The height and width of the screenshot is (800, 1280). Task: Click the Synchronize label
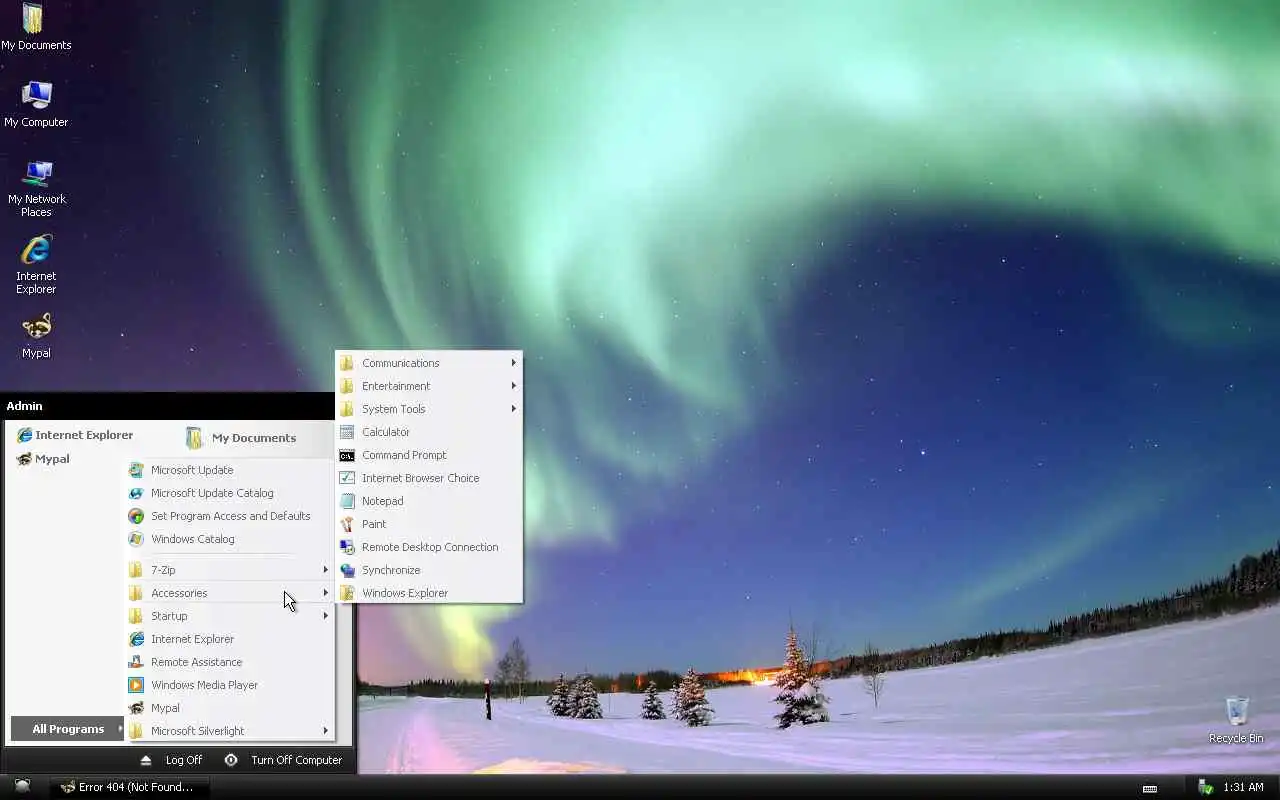click(x=391, y=570)
